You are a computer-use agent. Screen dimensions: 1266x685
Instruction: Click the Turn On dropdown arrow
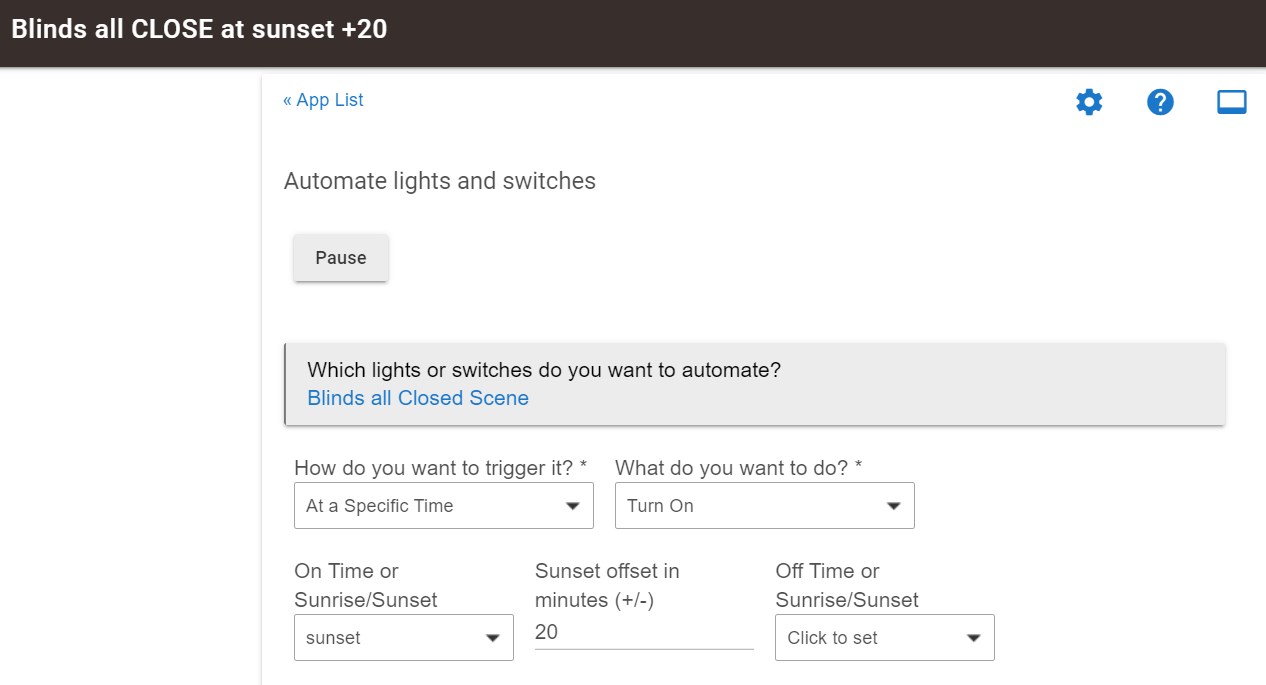pos(894,506)
